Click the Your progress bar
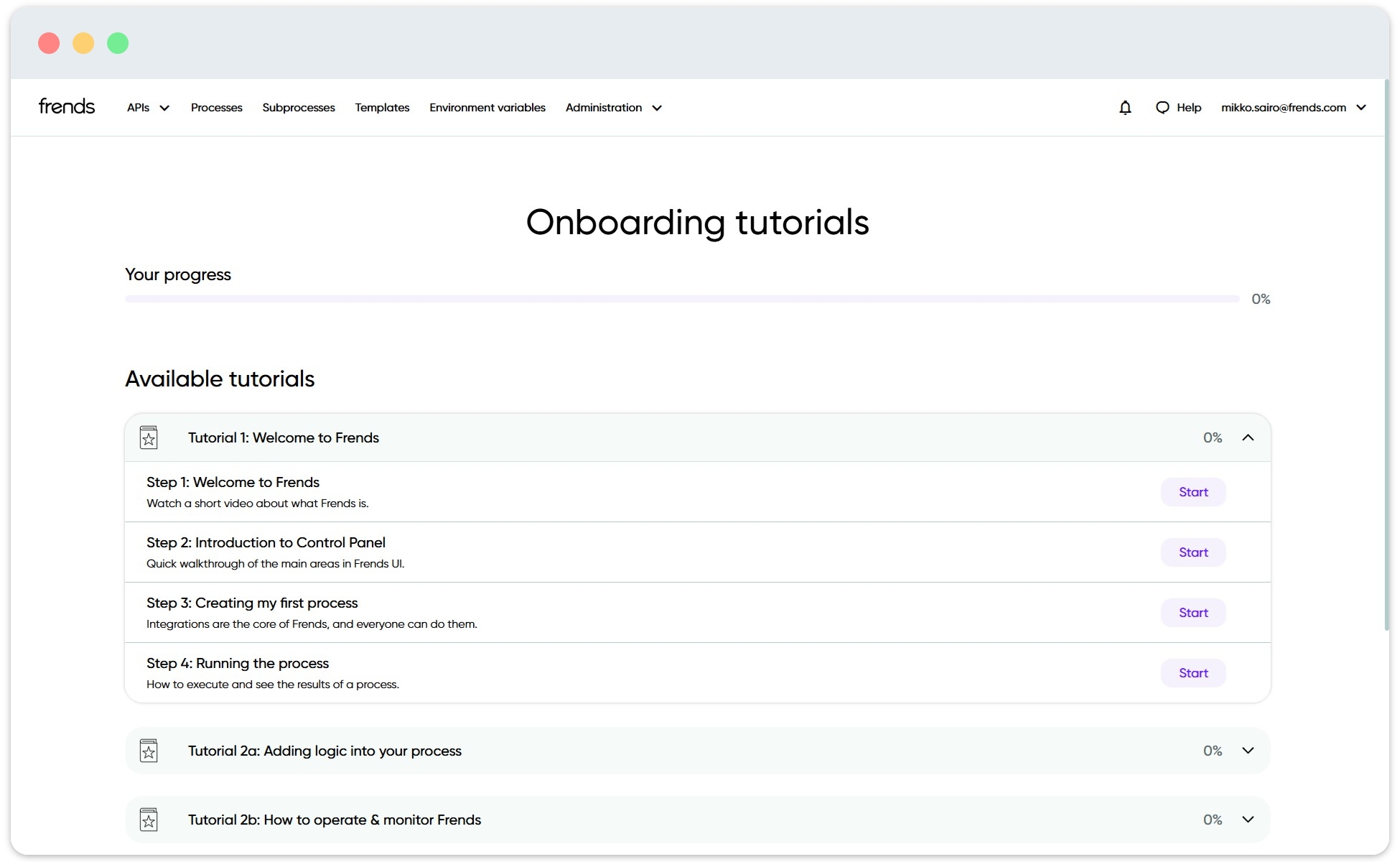Viewport: 1400px width, 862px height. pyautogui.click(x=682, y=298)
